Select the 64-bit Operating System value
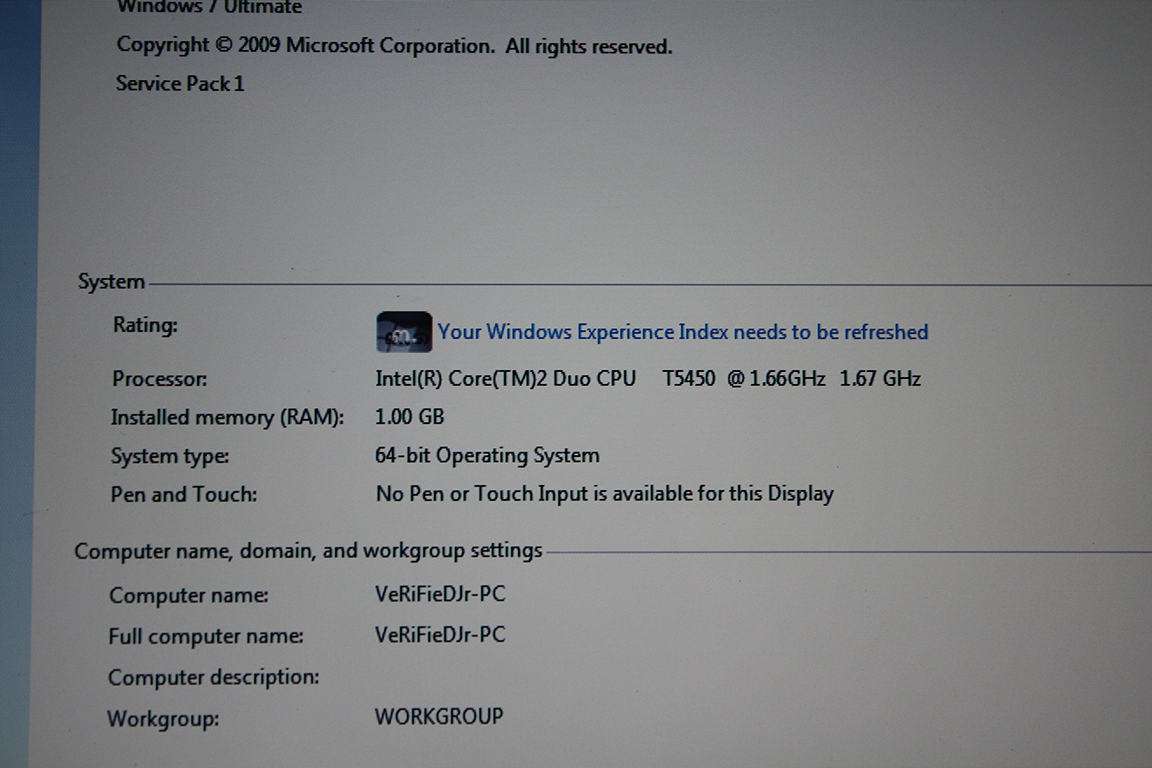The image size is (1152, 768). tap(487, 456)
